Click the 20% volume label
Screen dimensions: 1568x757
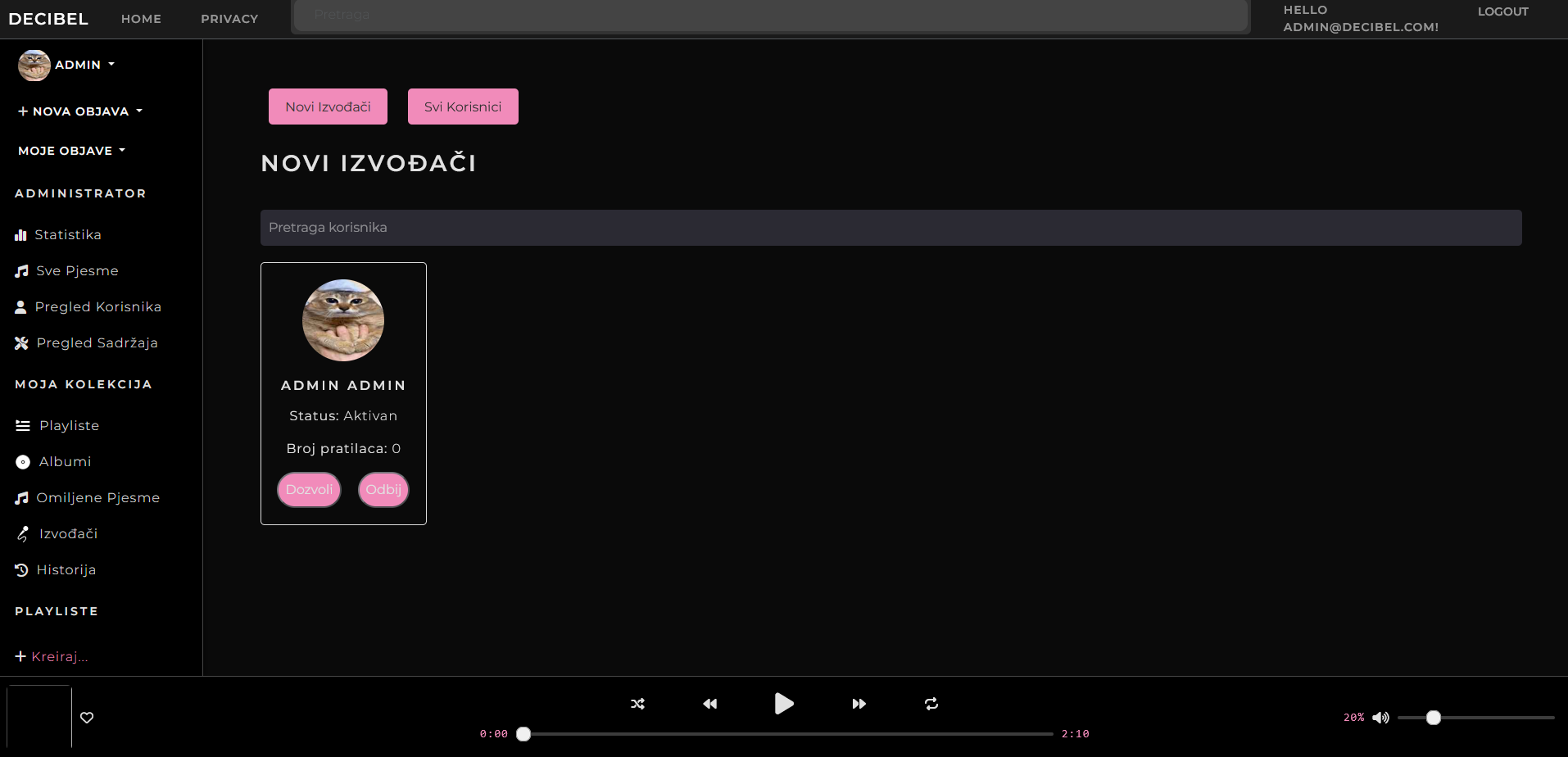[x=1353, y=718]
